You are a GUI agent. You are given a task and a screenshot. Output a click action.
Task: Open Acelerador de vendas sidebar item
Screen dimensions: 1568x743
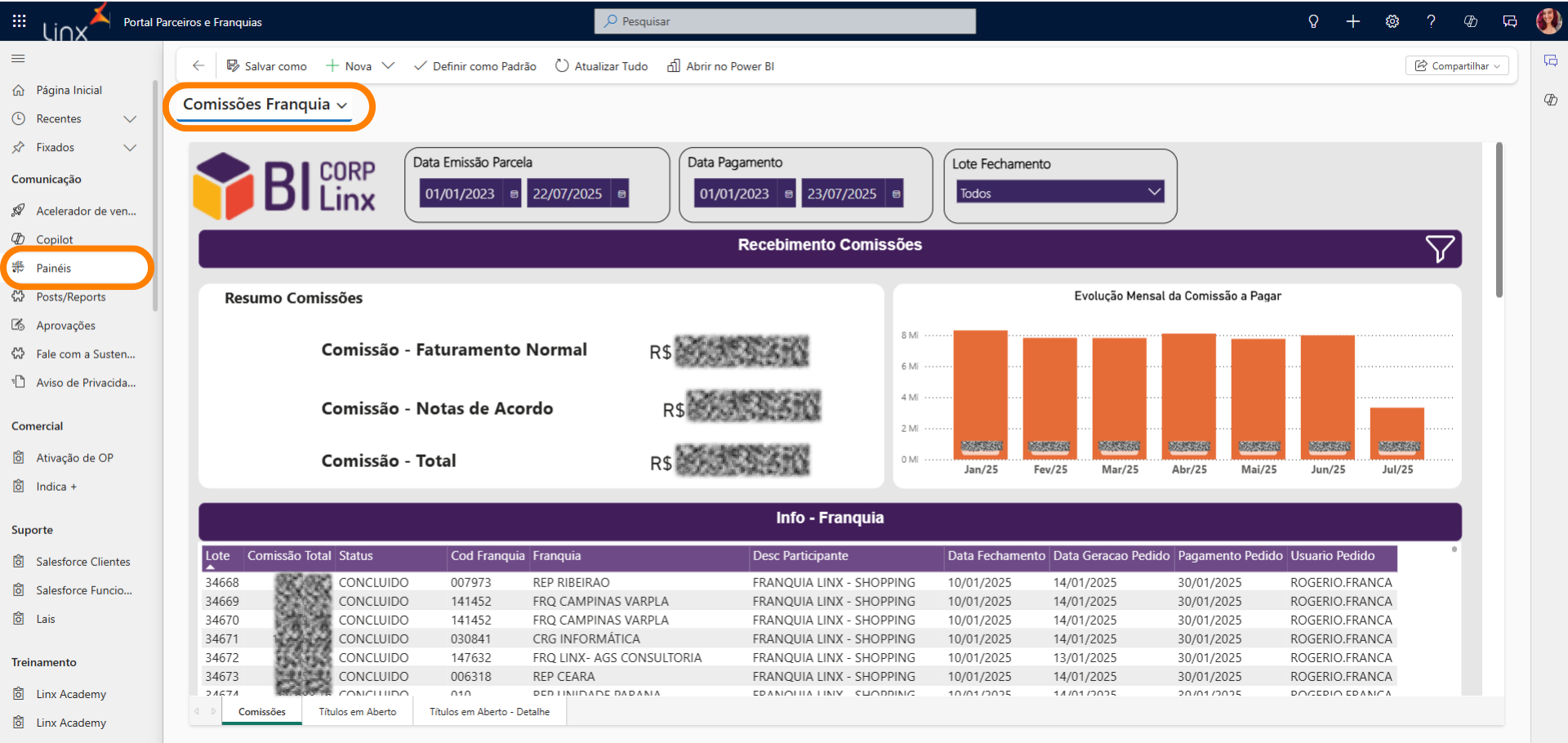point(73,211)
